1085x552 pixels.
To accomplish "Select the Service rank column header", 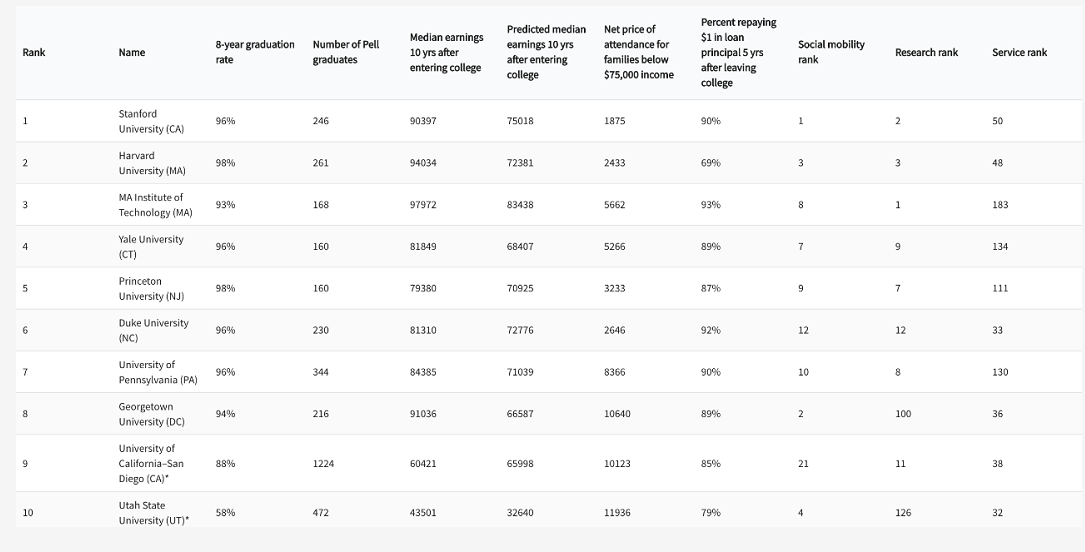I will click(x=1019, y=52).
